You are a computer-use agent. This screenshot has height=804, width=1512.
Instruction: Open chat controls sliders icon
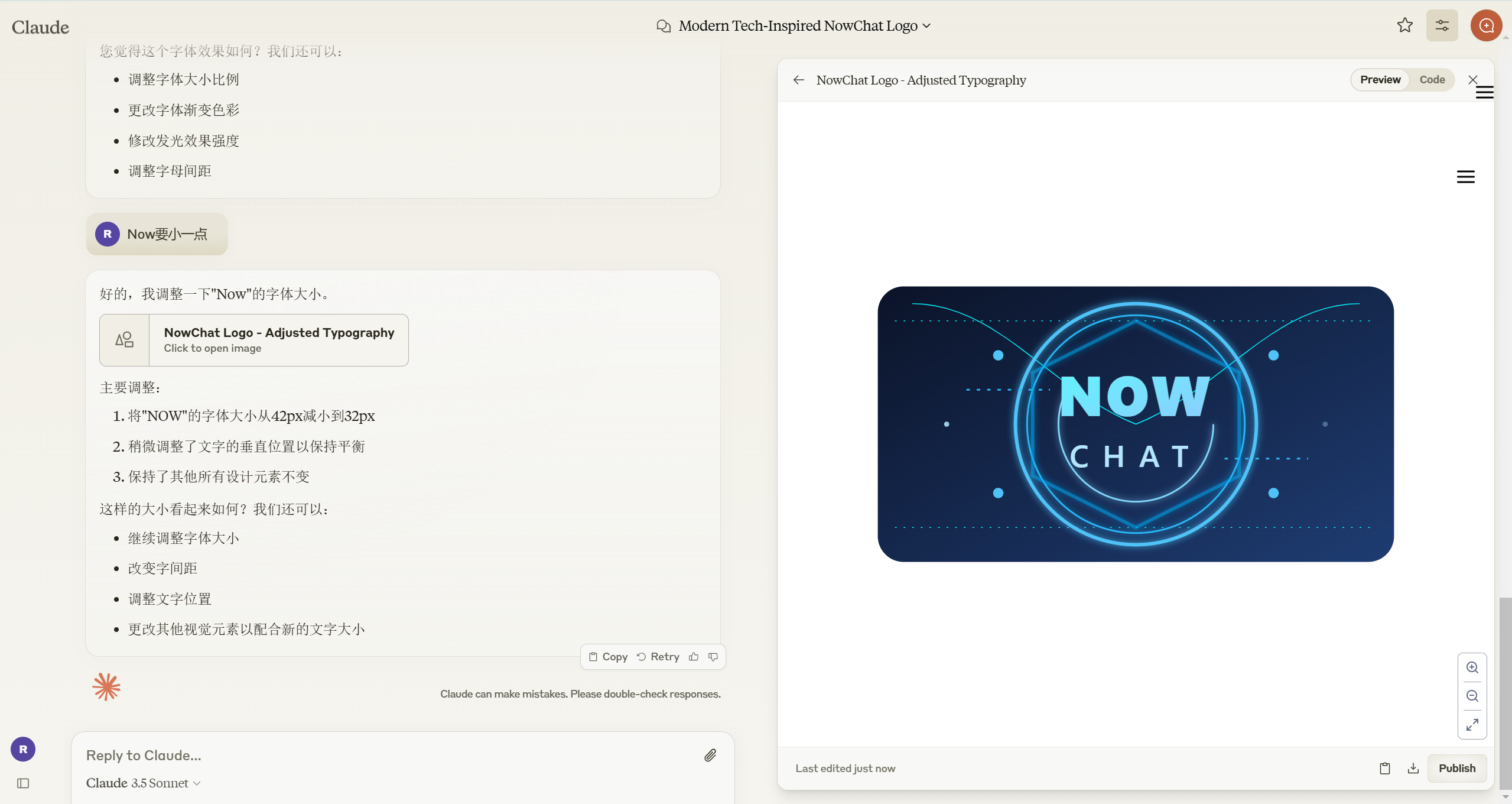tap(1442, 25)
